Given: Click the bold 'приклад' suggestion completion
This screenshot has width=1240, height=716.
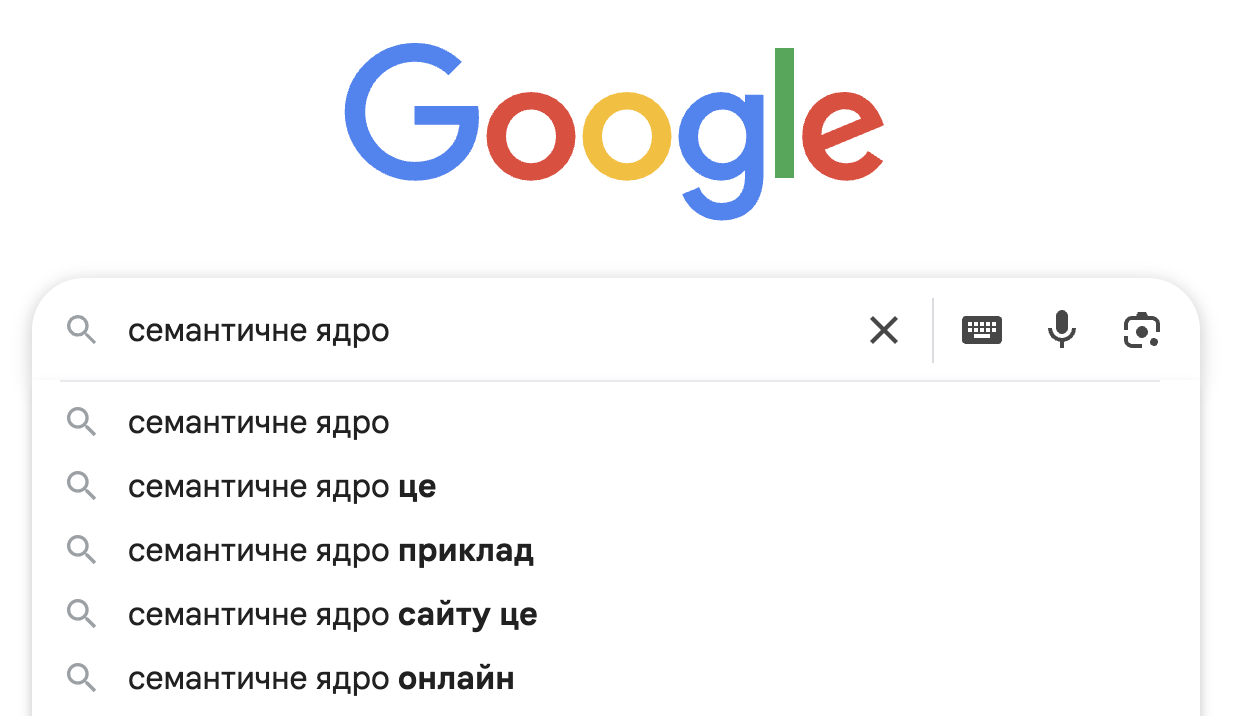Looking at the screenshot, I should tap(466, 550).
